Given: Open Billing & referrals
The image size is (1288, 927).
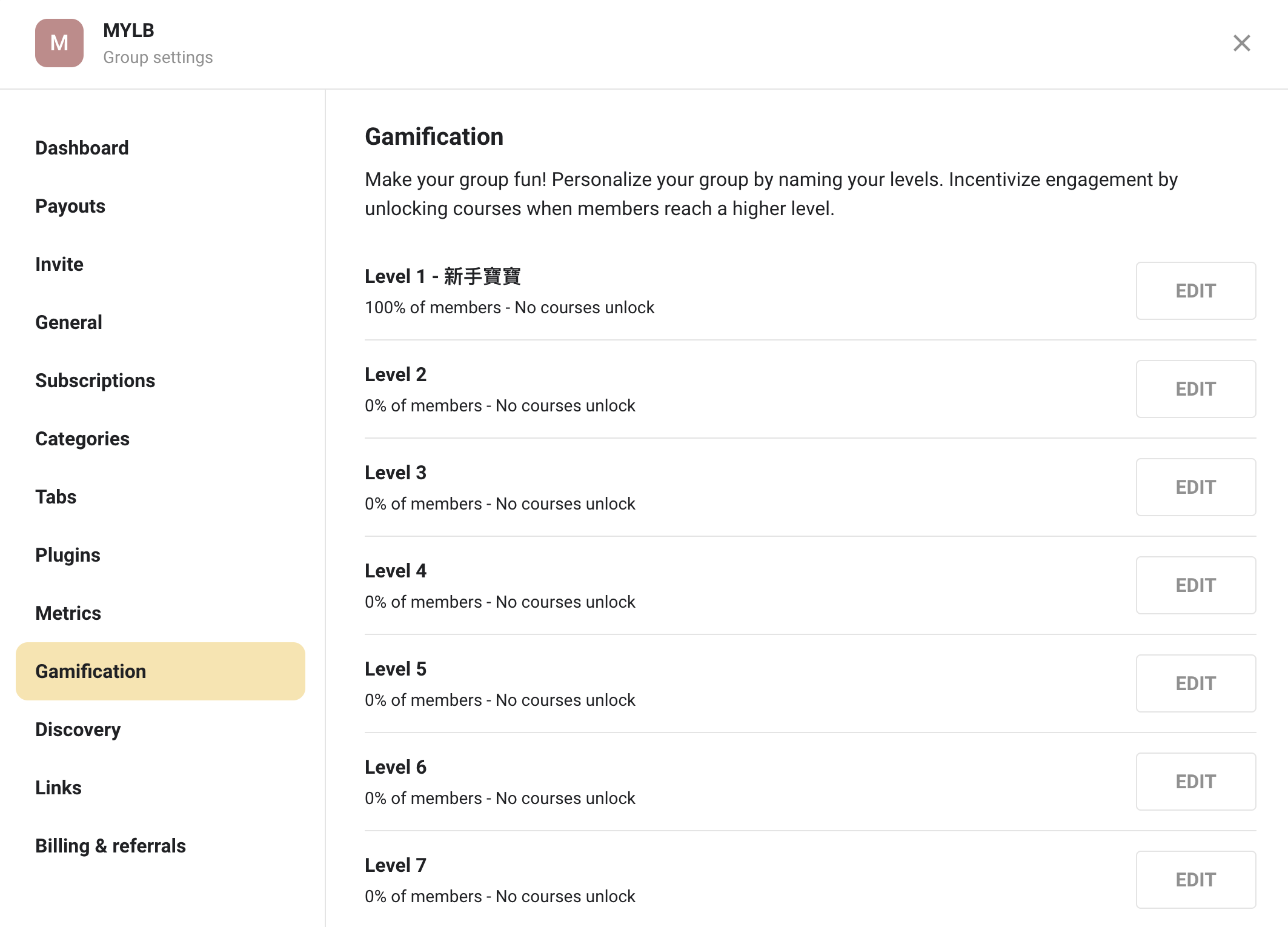Looking at the screenshot, I should point(110,846).
